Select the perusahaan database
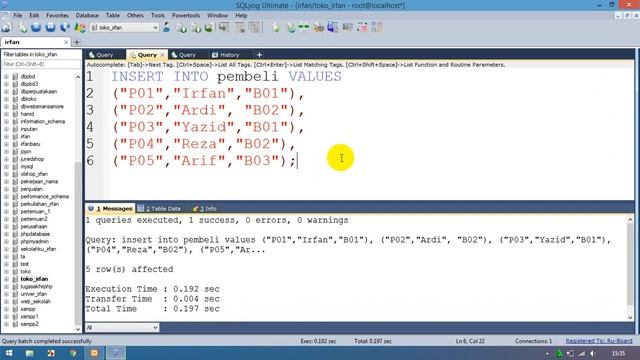This screenshot has height=360, width=640. tap(33, 227)
